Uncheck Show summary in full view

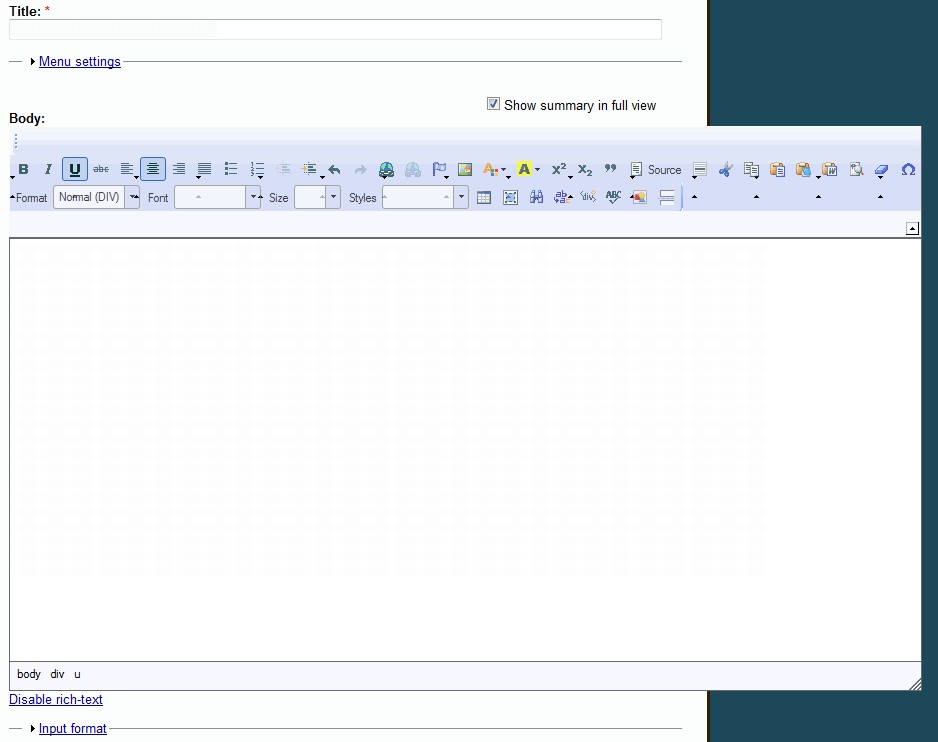[493, 103]
